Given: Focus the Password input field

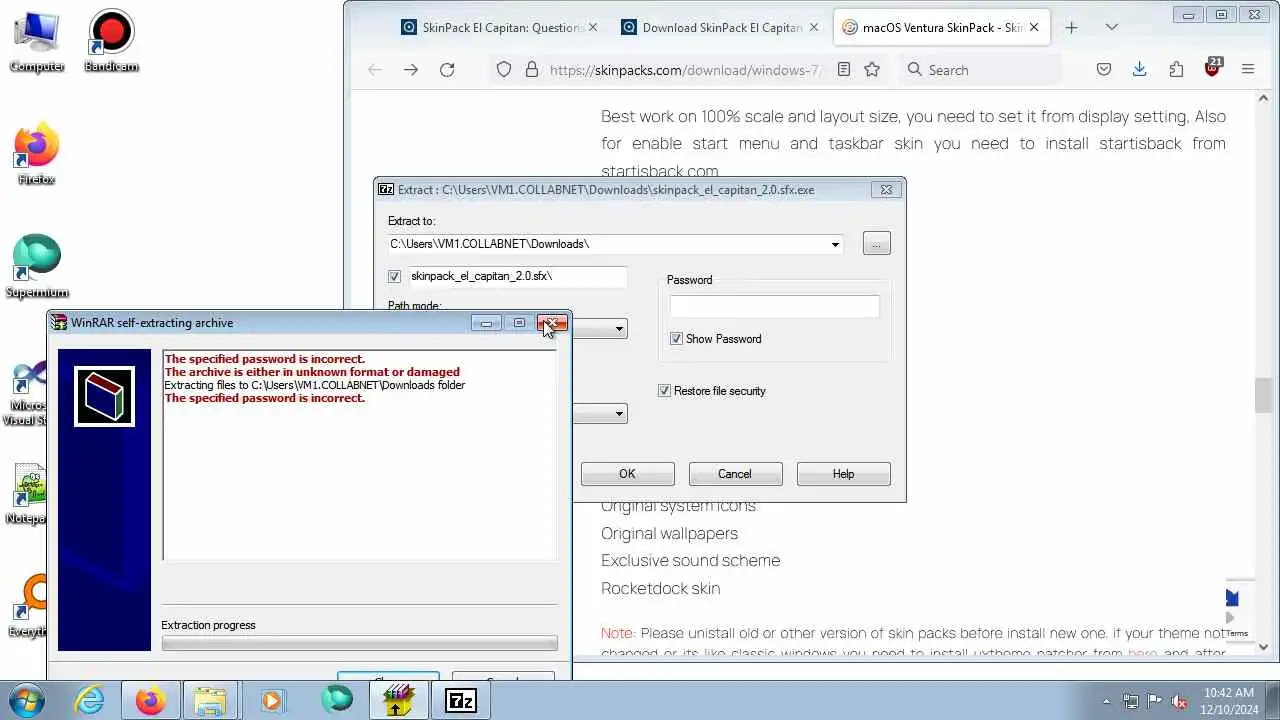Looking at the screenshot, I should (x=774, y=307).
